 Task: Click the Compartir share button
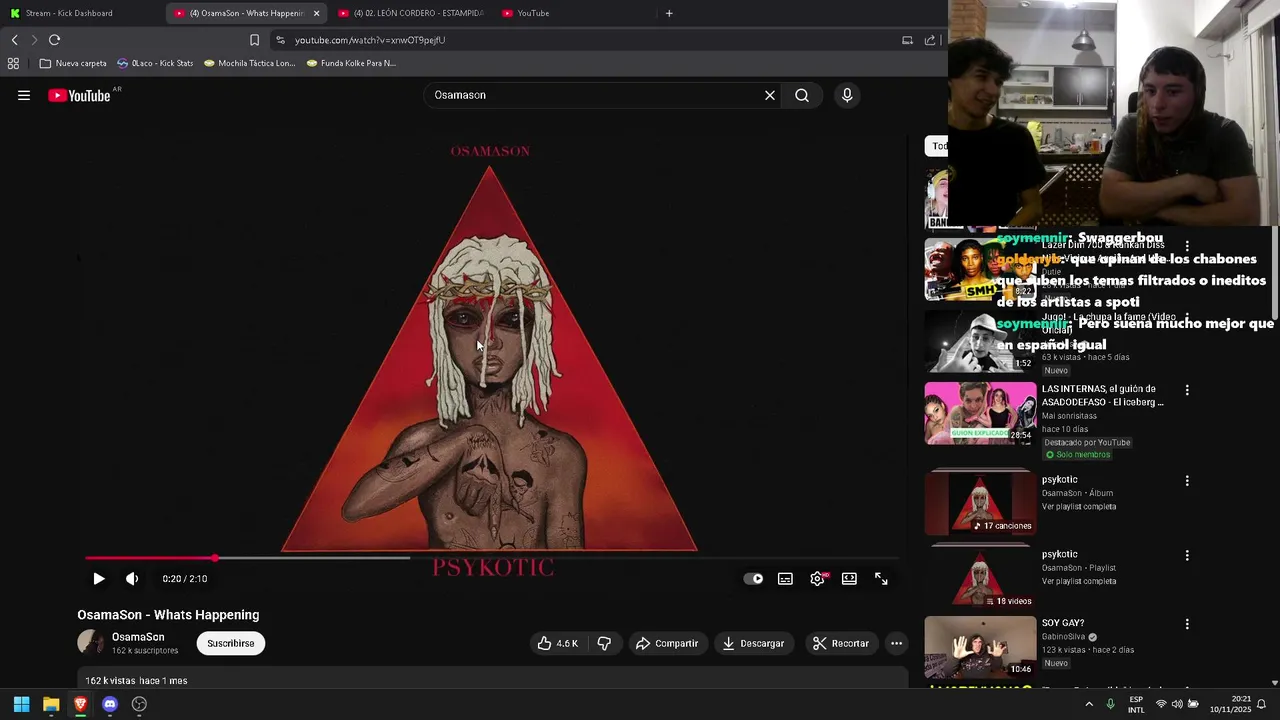coord(667,643)
